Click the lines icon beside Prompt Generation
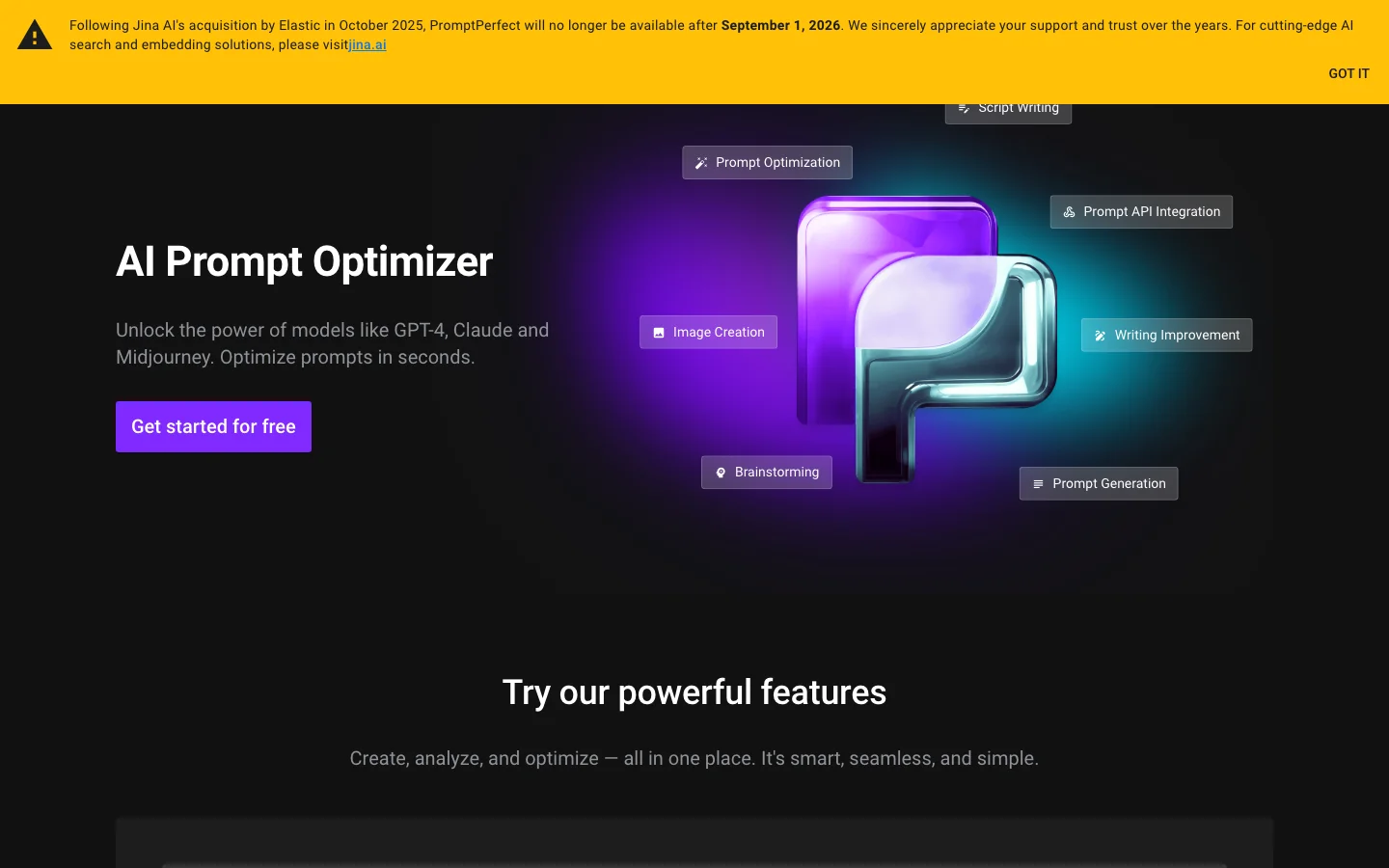The image size is (1389, 868). pos(1038,484)
